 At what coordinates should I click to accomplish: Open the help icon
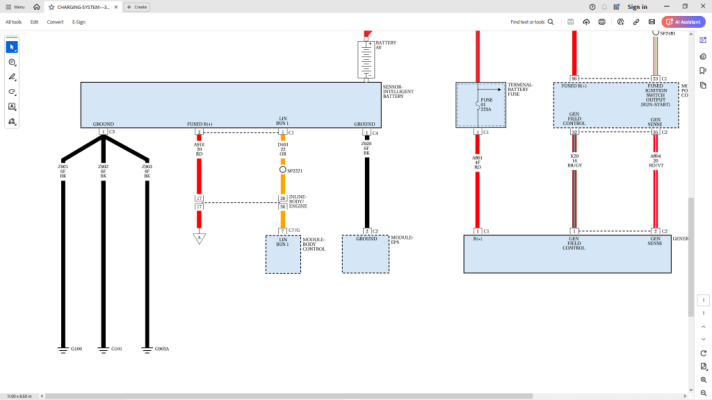(592, 7)
